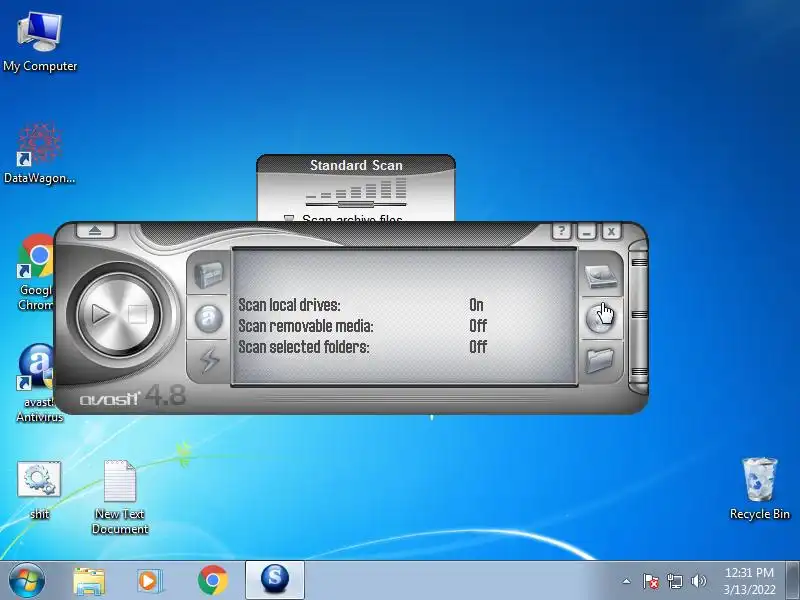Click the 'Scan local drives:' text

(289, 305)
